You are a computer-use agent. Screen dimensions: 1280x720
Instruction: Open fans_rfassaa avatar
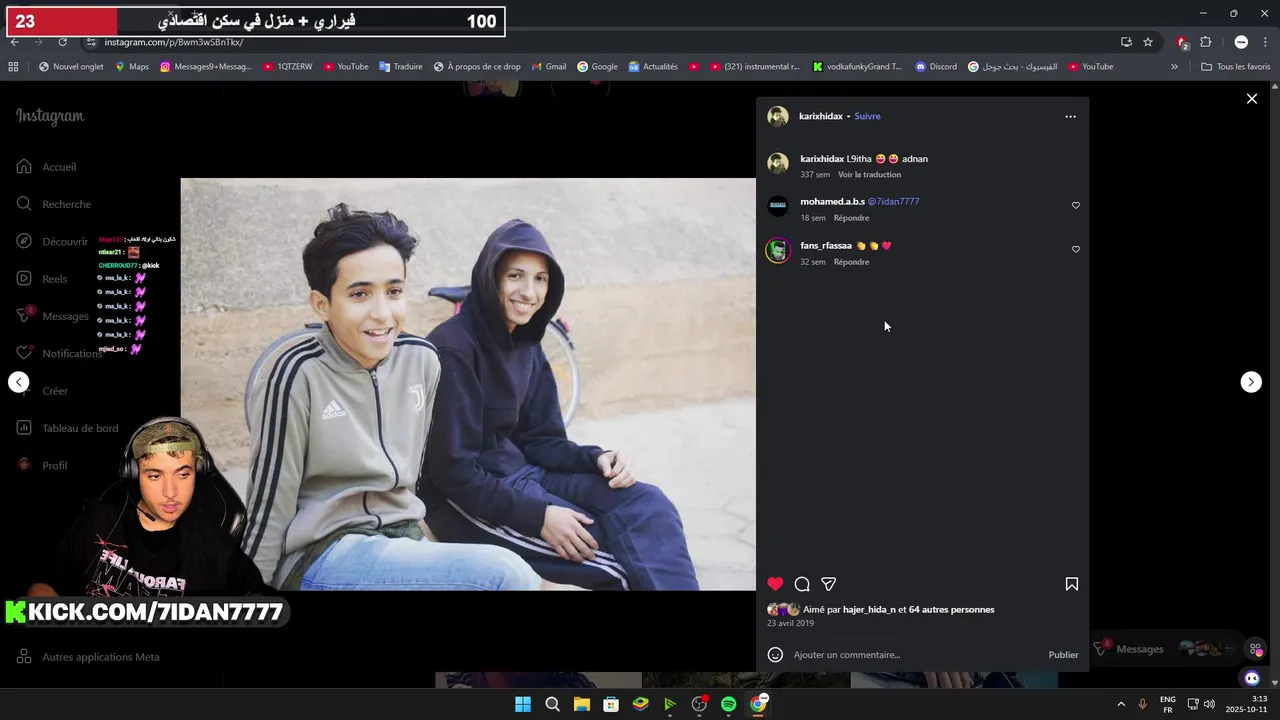778,250
